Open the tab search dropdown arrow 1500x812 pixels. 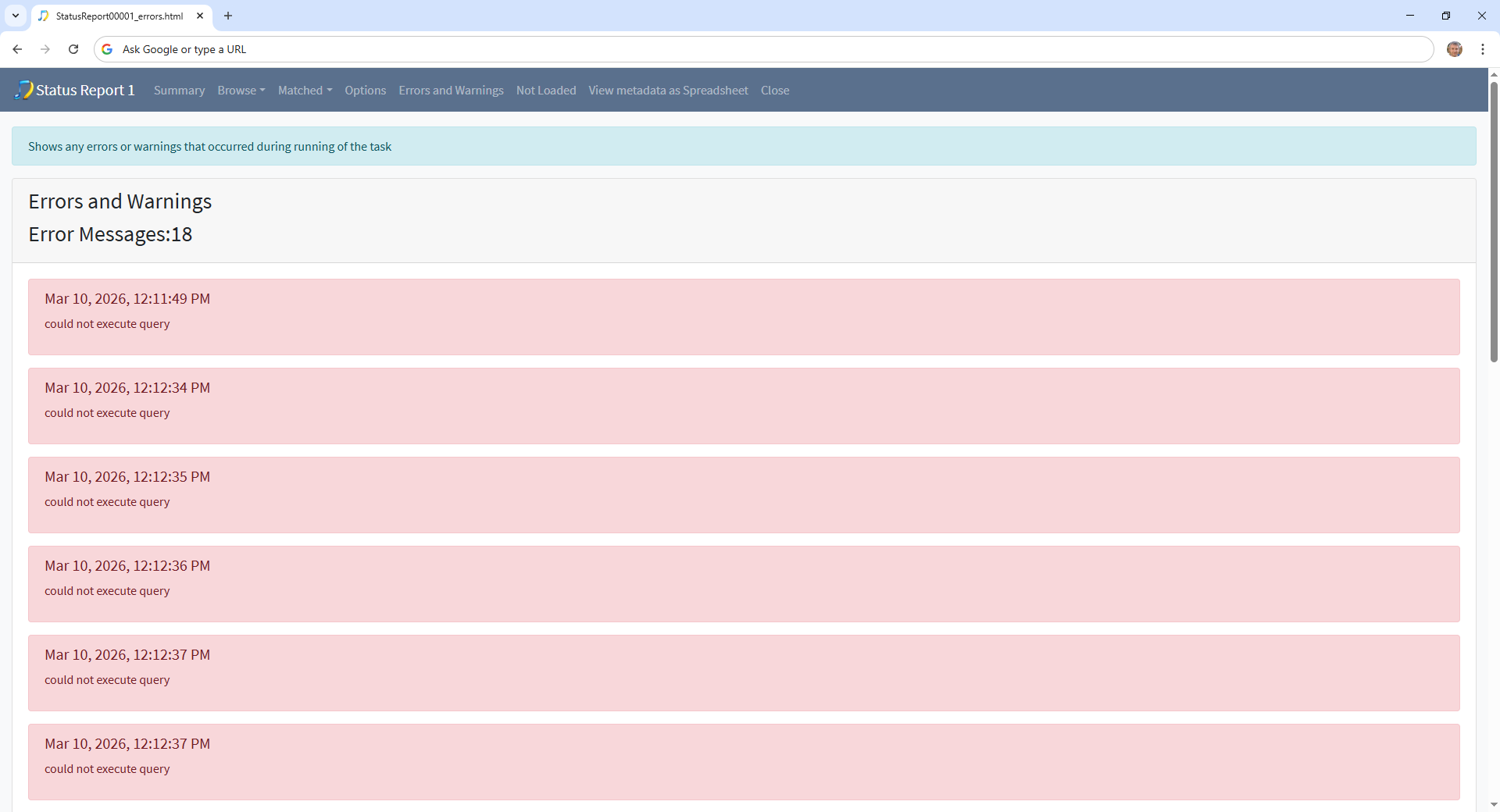click(x=15, y=16)
